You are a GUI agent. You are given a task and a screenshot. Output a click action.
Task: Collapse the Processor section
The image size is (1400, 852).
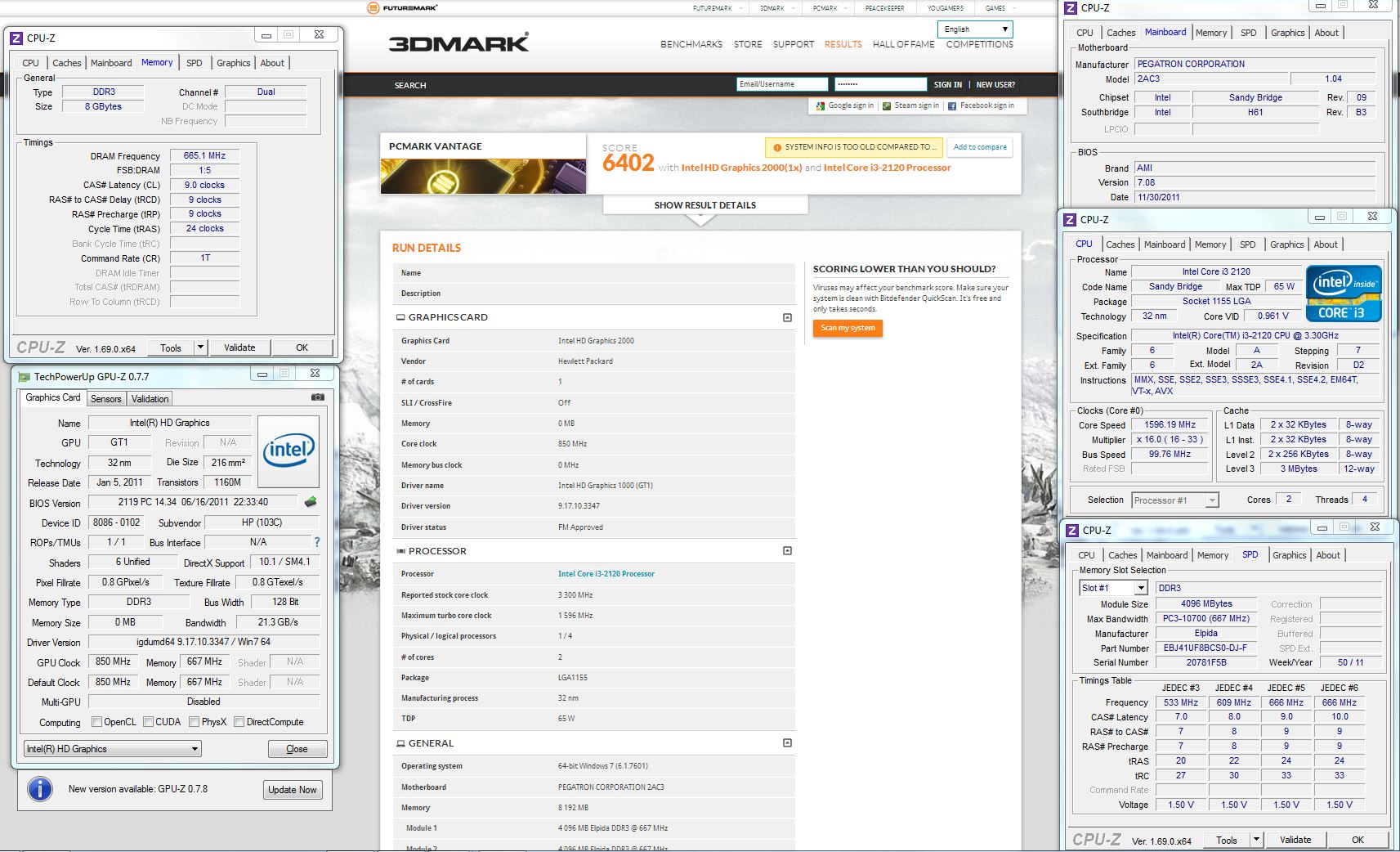[x=787, y=551]
